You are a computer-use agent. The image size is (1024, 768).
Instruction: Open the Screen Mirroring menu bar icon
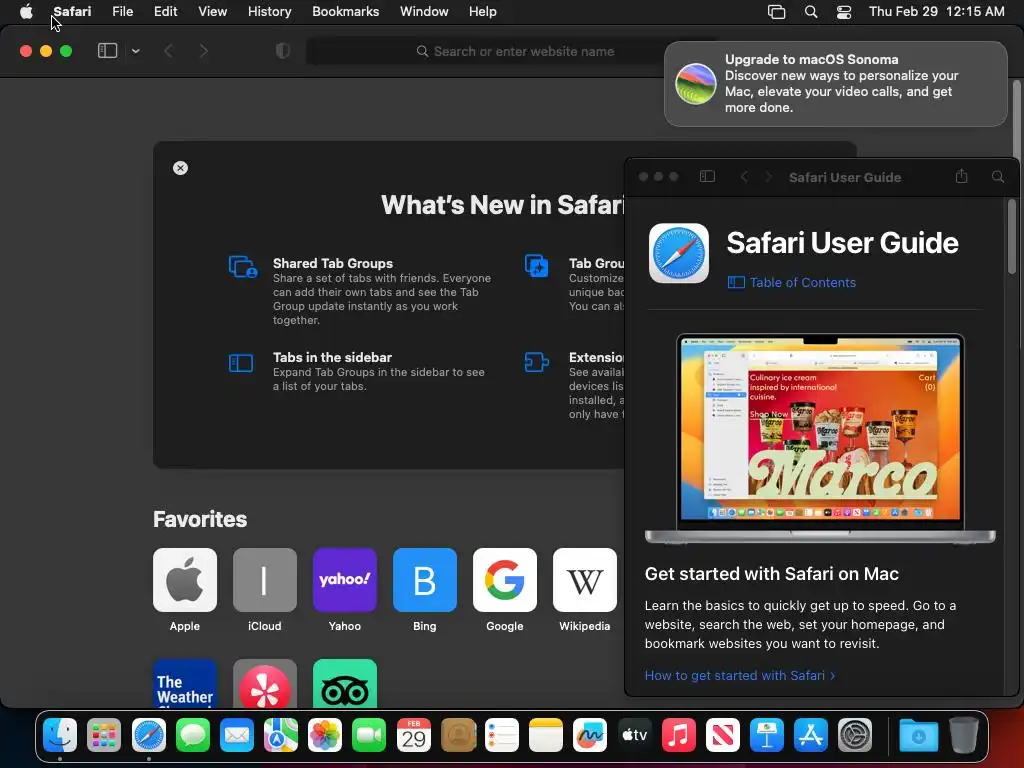(x=776, y=12)
